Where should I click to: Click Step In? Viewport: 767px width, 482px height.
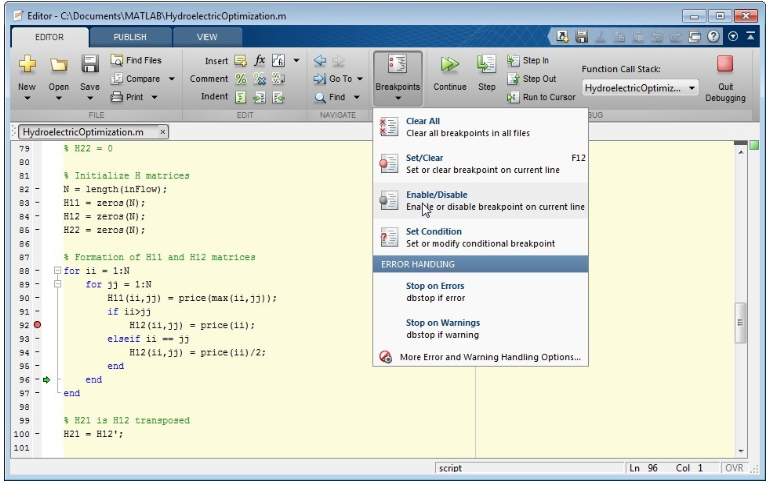tap(528, 61)
